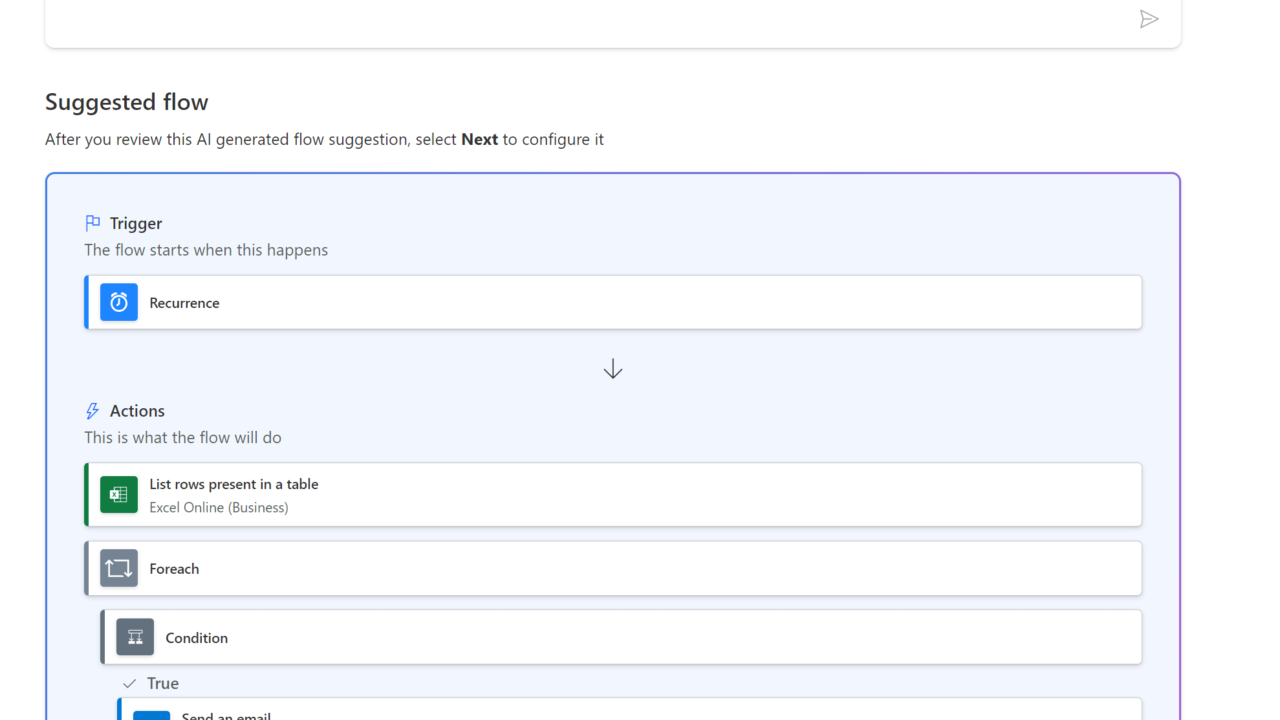1280x720 pixels.
Task: Open the List rows present in a table action
Action: pos(640,494)
